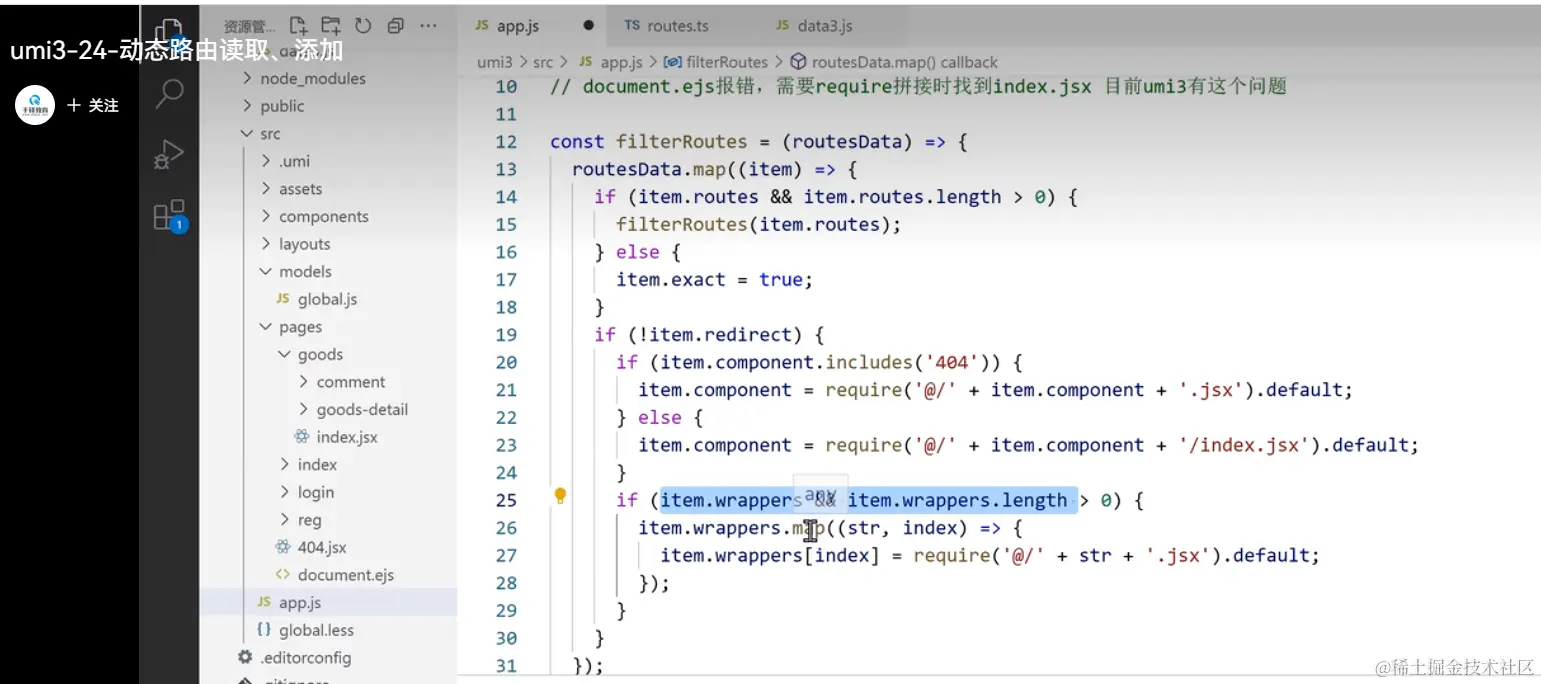This screenshot has width=1541, height=684.
Task: Open the Extensions view with badge
Action: click(x=170, y=215)
